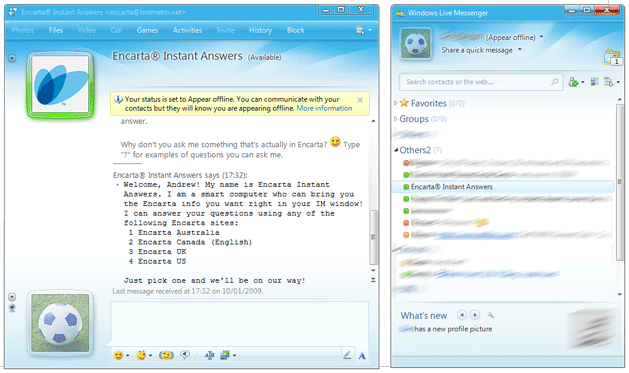The height and width of the screenshot is (373, 629).
Task: Follow the More information link
Action: tap(324, 108)
